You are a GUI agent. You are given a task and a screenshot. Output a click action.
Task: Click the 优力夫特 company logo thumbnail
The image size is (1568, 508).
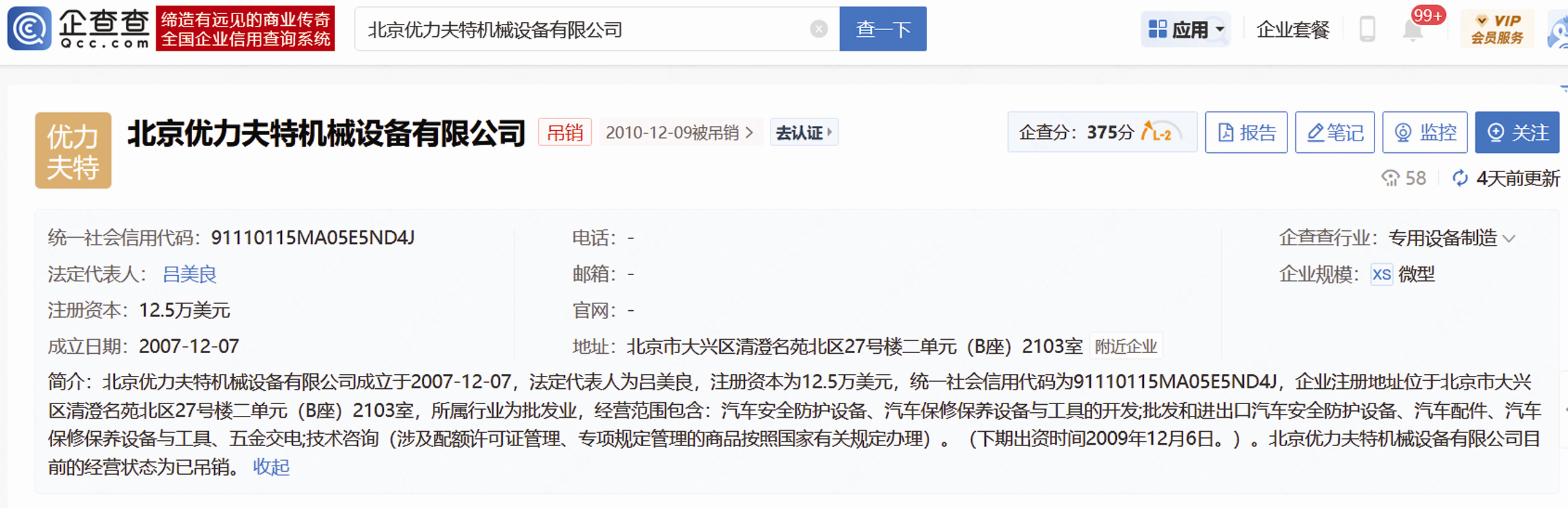(x=73, y=150)
